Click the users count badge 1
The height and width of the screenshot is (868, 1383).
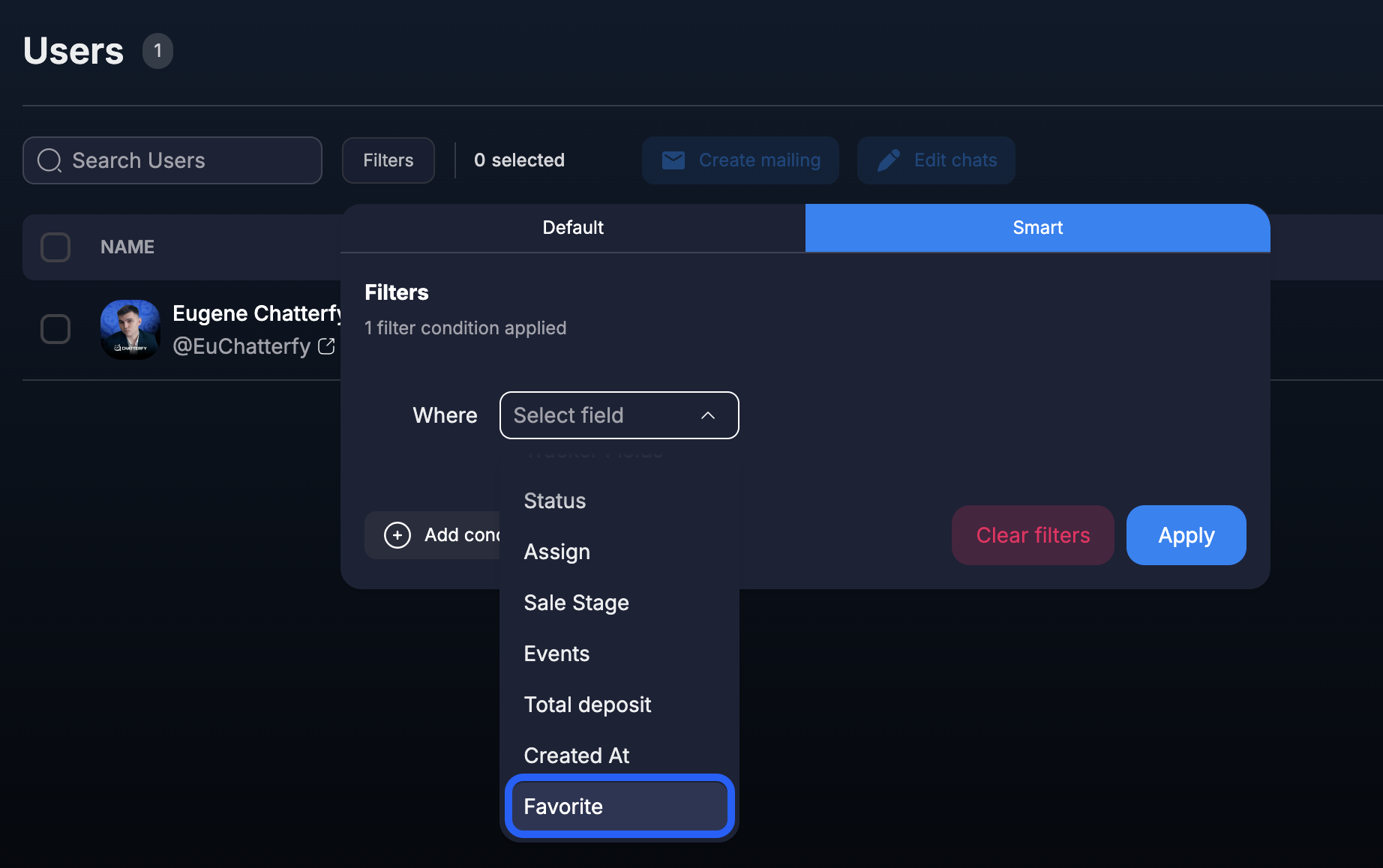[x=157, y=51]
